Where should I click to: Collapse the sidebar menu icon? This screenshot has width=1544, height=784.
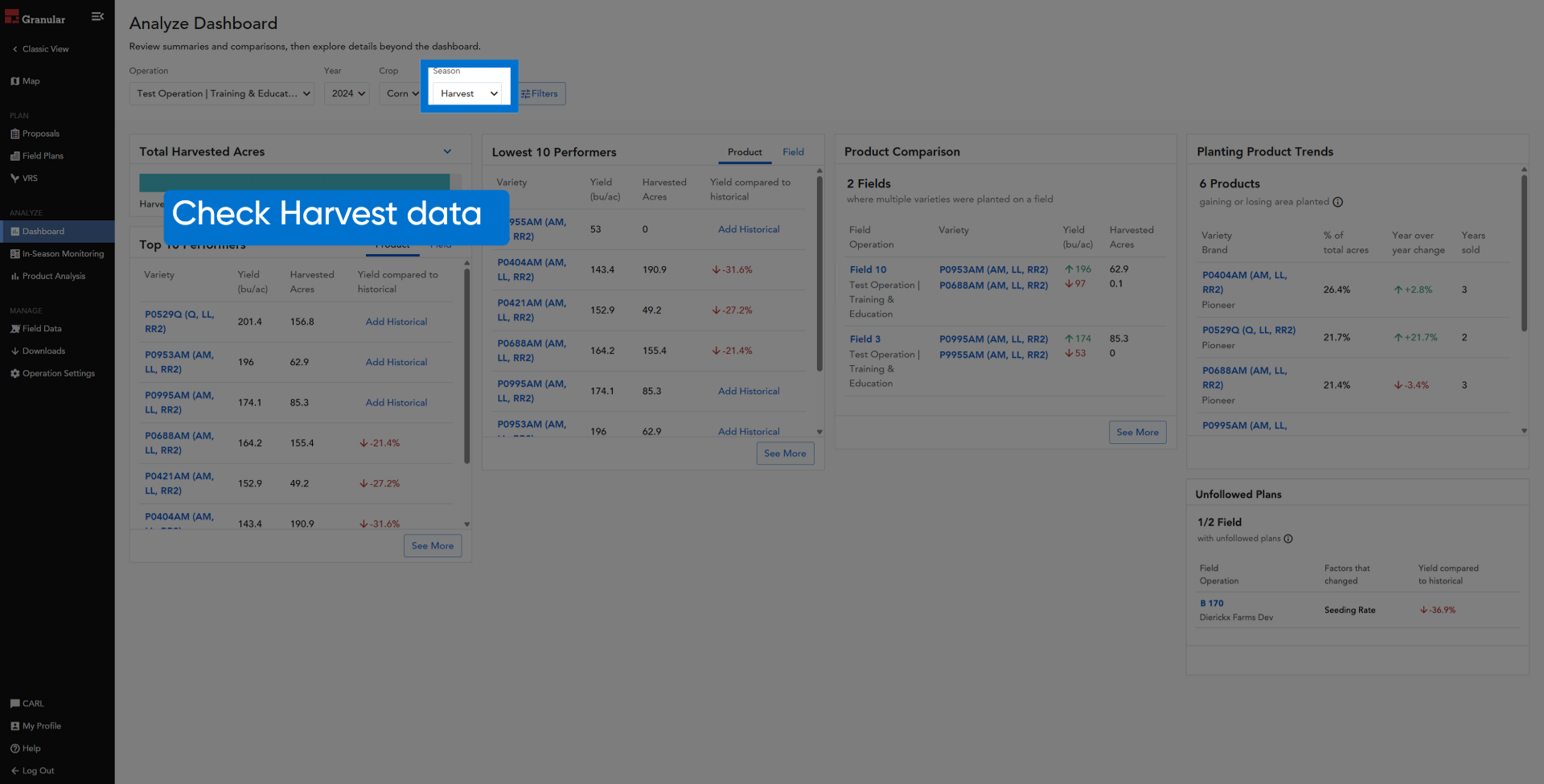tap(97, 16)
